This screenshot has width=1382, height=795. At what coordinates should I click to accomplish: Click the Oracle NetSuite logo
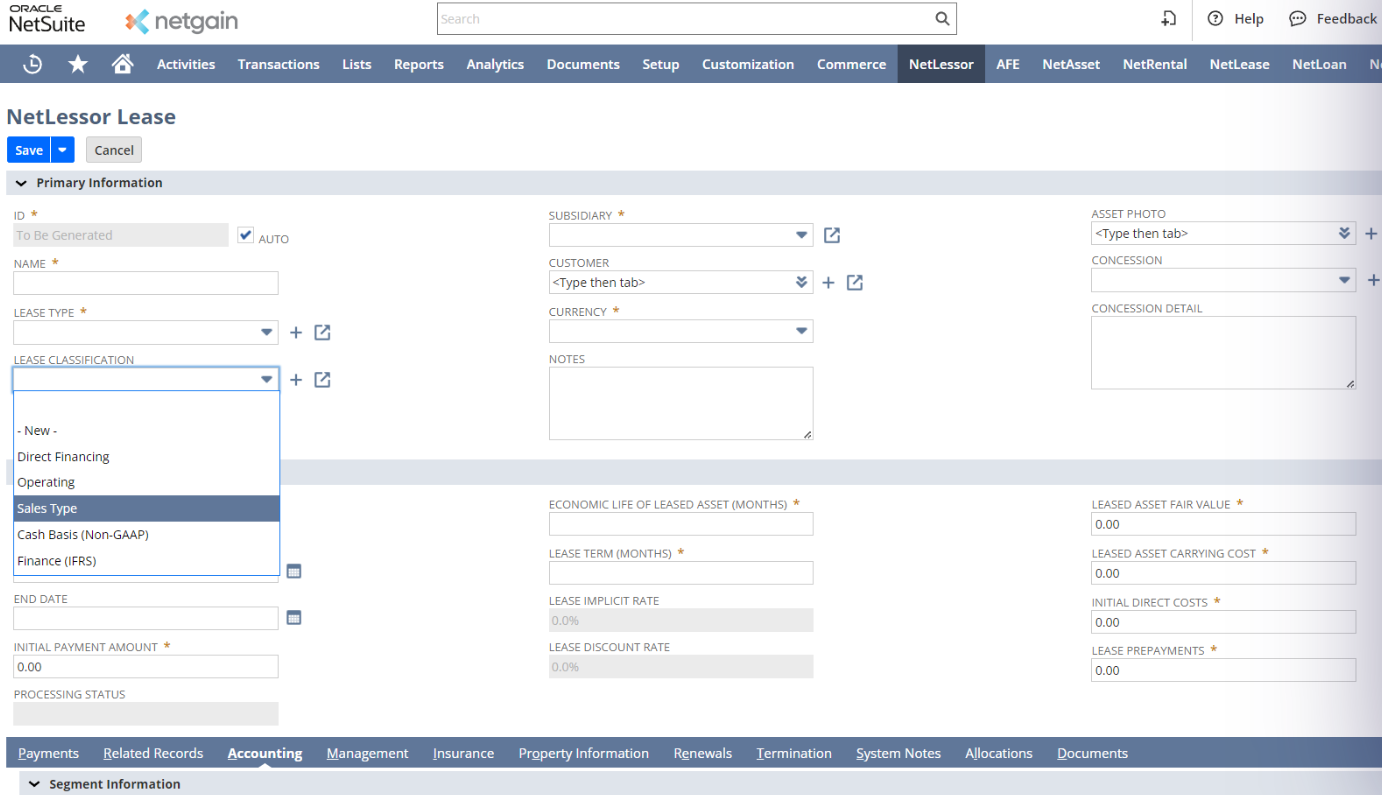coord(47,19)
